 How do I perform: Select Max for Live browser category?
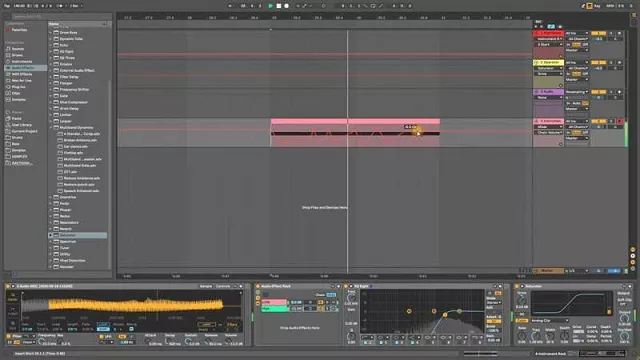pyautogui.click(x=21, y=80)
